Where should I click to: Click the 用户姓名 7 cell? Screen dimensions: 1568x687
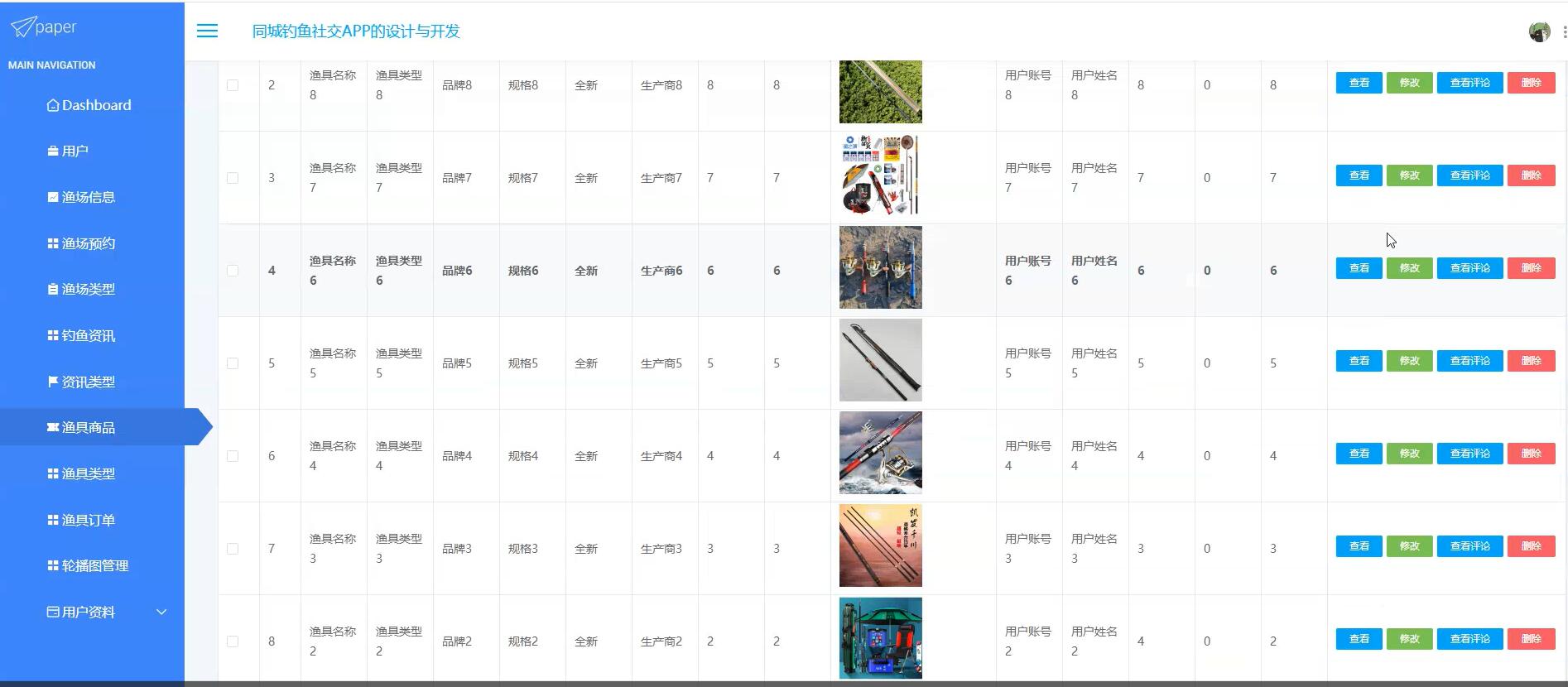coord(1094,178)
